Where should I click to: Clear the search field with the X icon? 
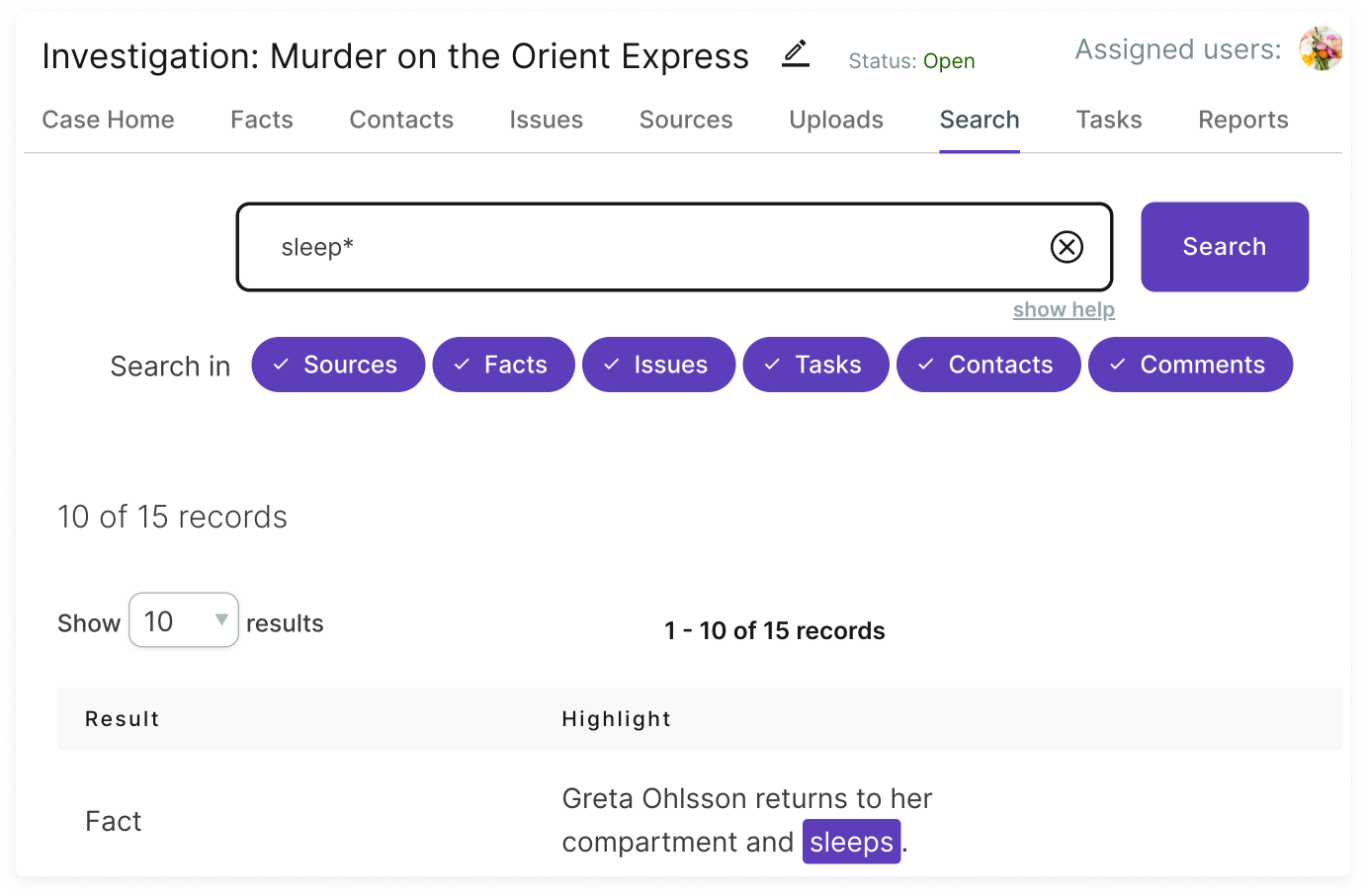tap(1067, 247)
